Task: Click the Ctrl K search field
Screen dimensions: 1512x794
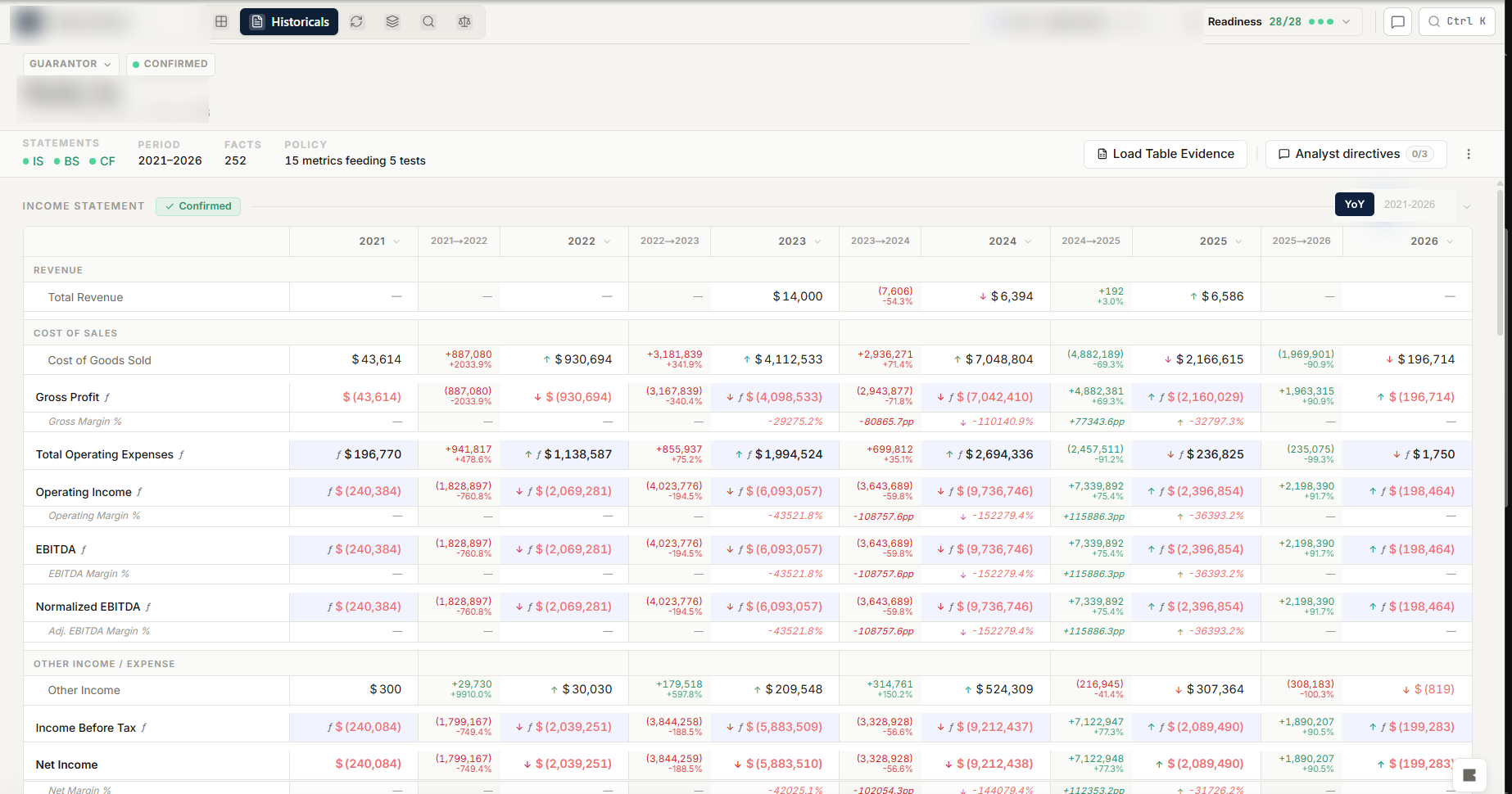Action: pyautogui.click(x=1457, y=22)
